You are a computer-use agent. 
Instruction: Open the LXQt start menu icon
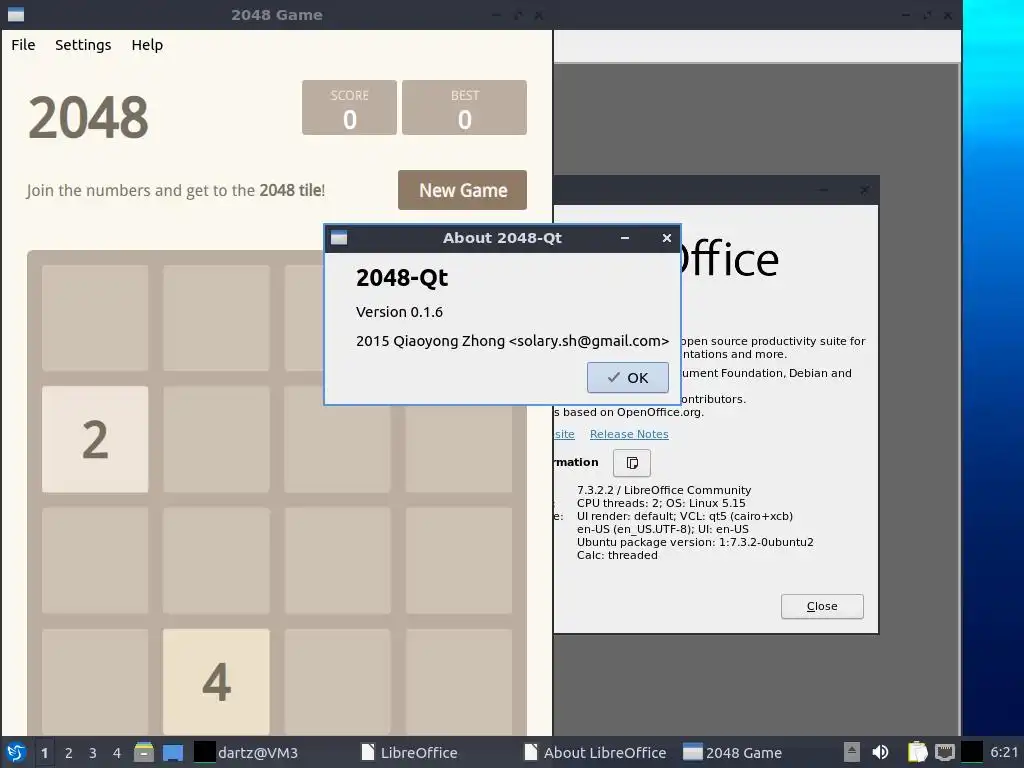click(16, 752)
